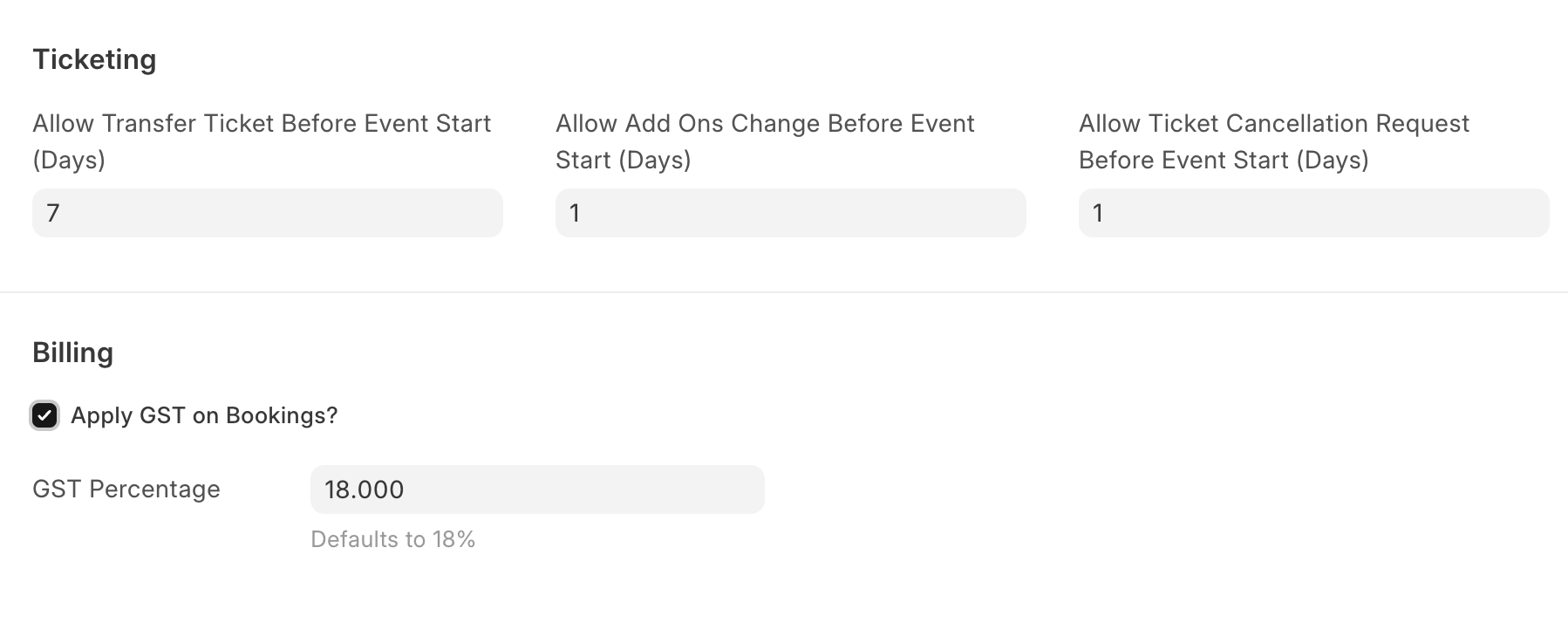The height and width of the screenshot is (623, 1568).
Task: Click the divider line between Ticketing and Billing
Action: click(x=784, y=292)
